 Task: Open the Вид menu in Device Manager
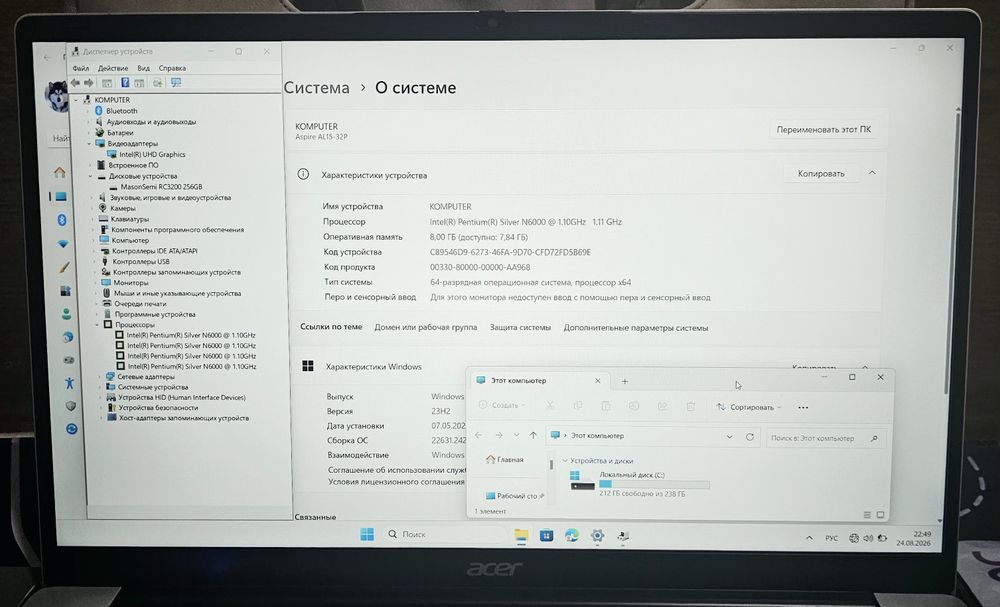pos(143,68)
